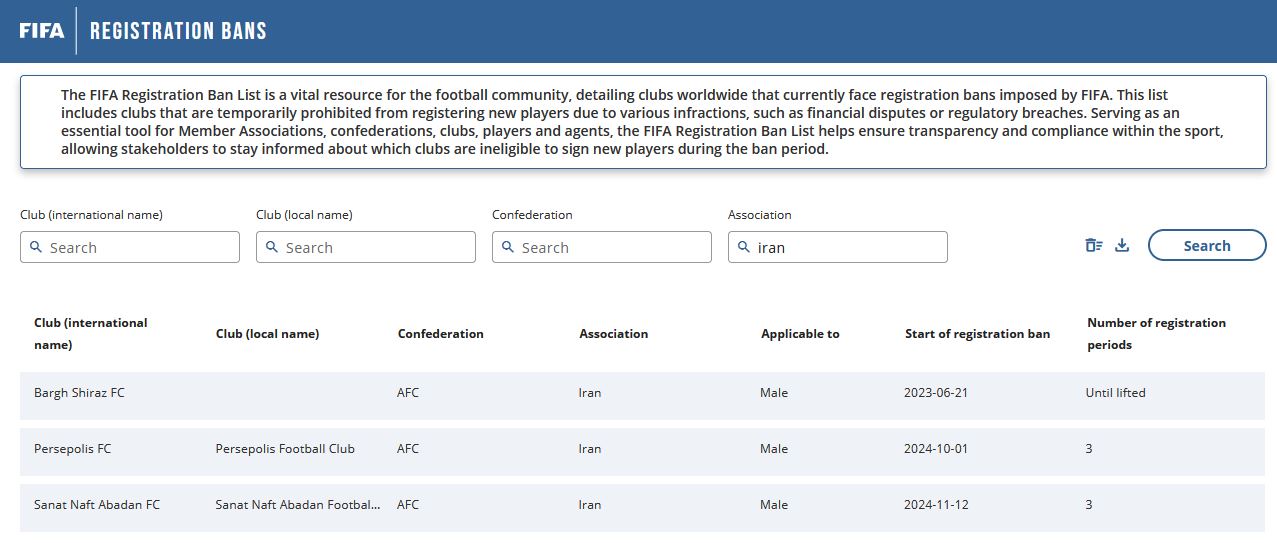Focus the Club (international name) search box
This screenshot has height=543, width=1277.
point(140,247)
